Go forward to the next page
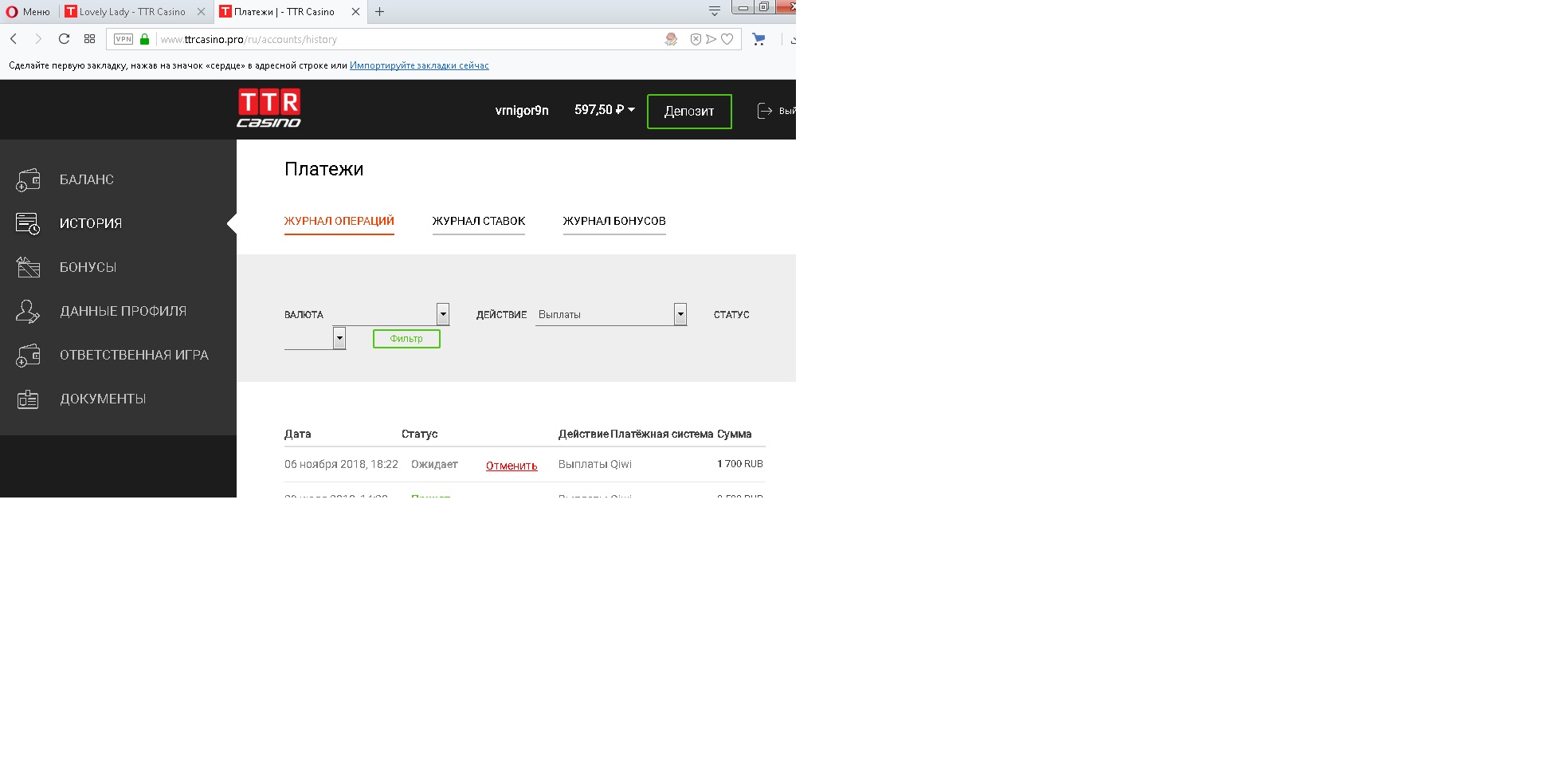This screenshot has width=1568, height=759. pyautogui.click(x=38, y=39)
